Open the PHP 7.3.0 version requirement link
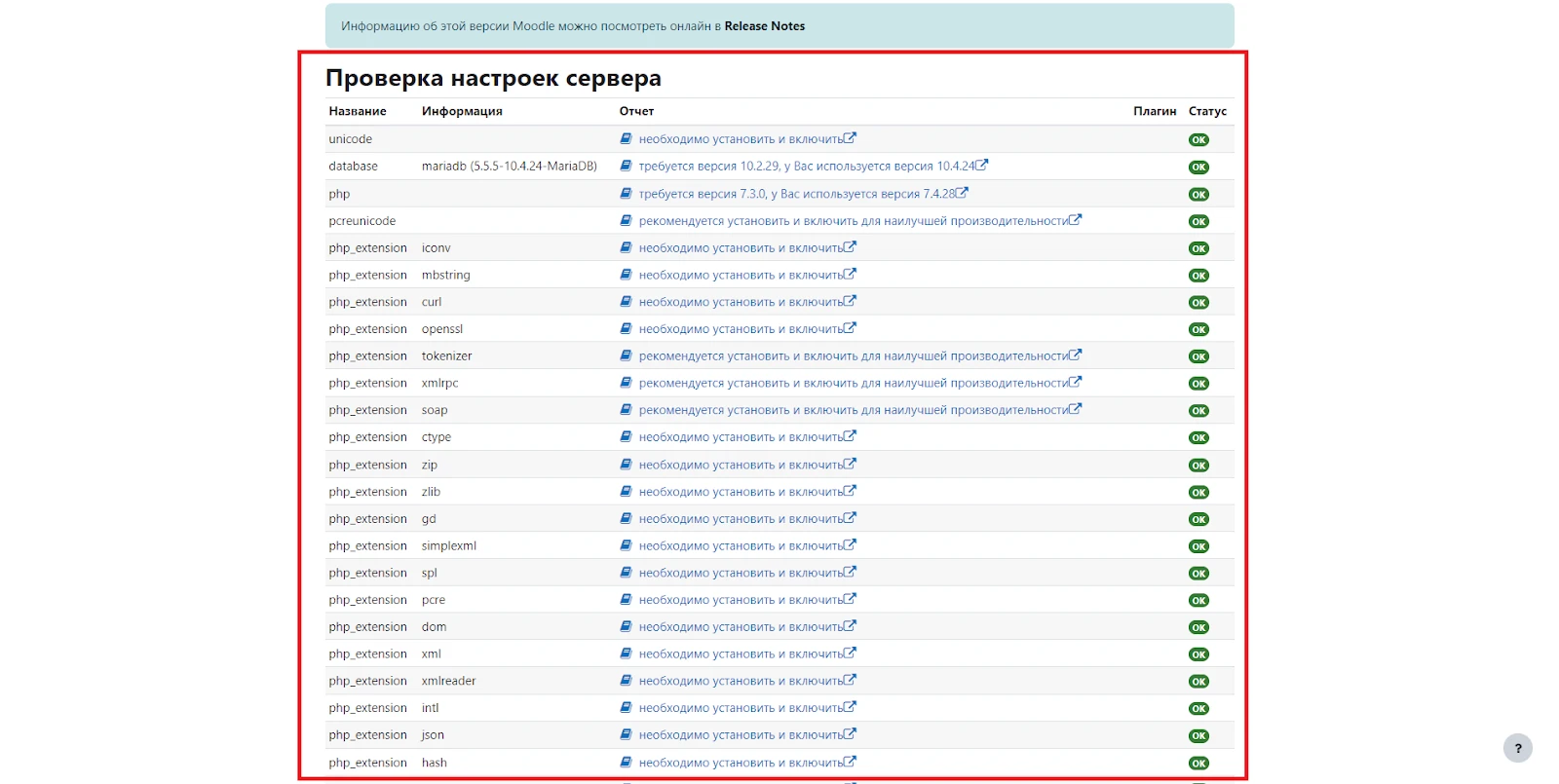This screenshot has height=784, width=1559. click(x=796, y=194)
